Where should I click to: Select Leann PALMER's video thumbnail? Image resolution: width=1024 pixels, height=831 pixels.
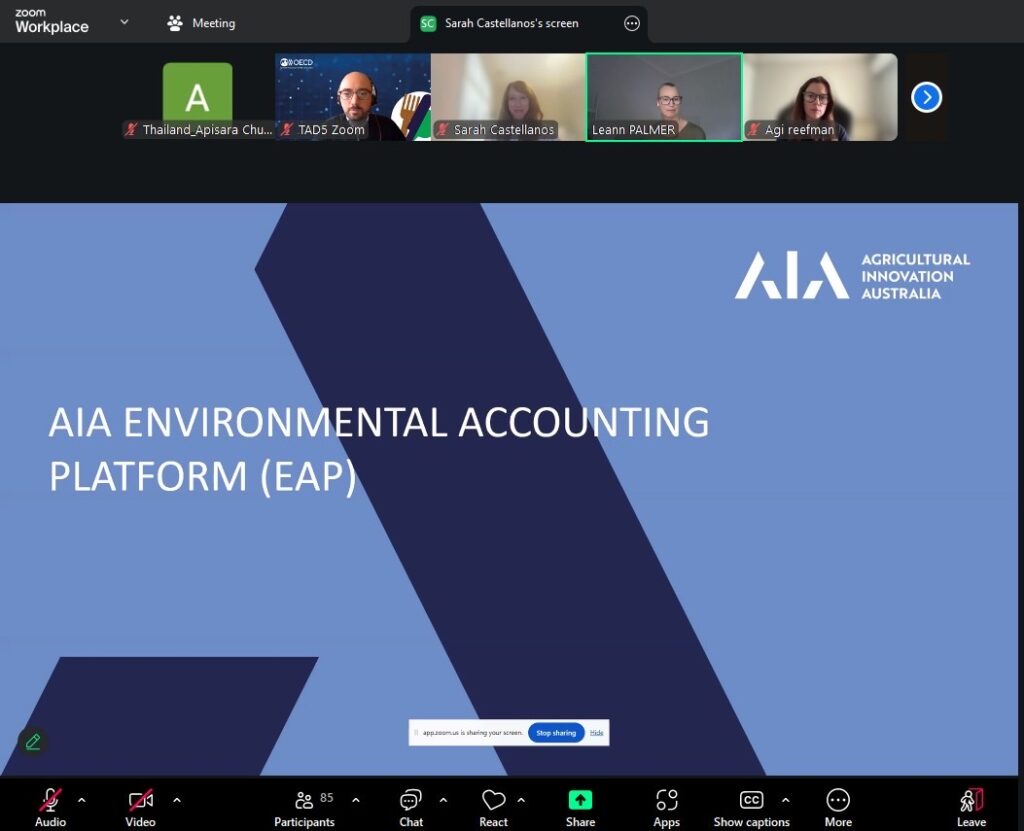point(664,97)
